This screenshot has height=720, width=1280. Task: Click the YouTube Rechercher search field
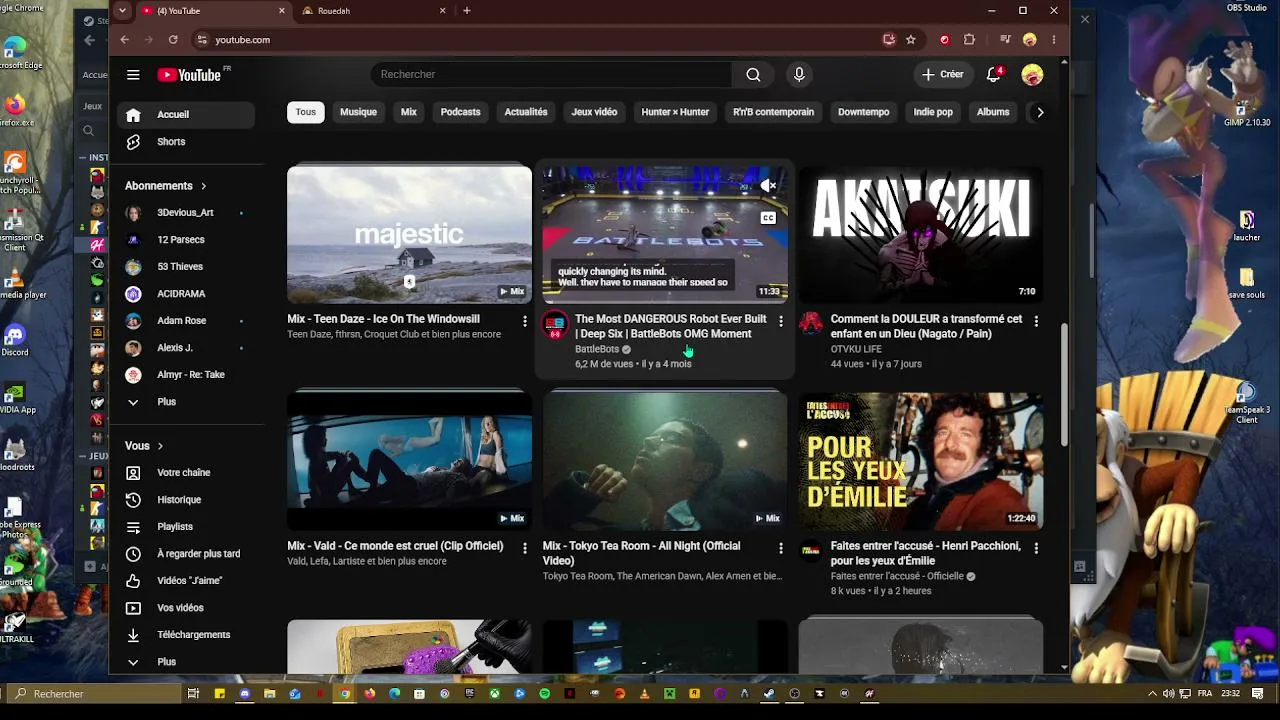click(551, 75)
